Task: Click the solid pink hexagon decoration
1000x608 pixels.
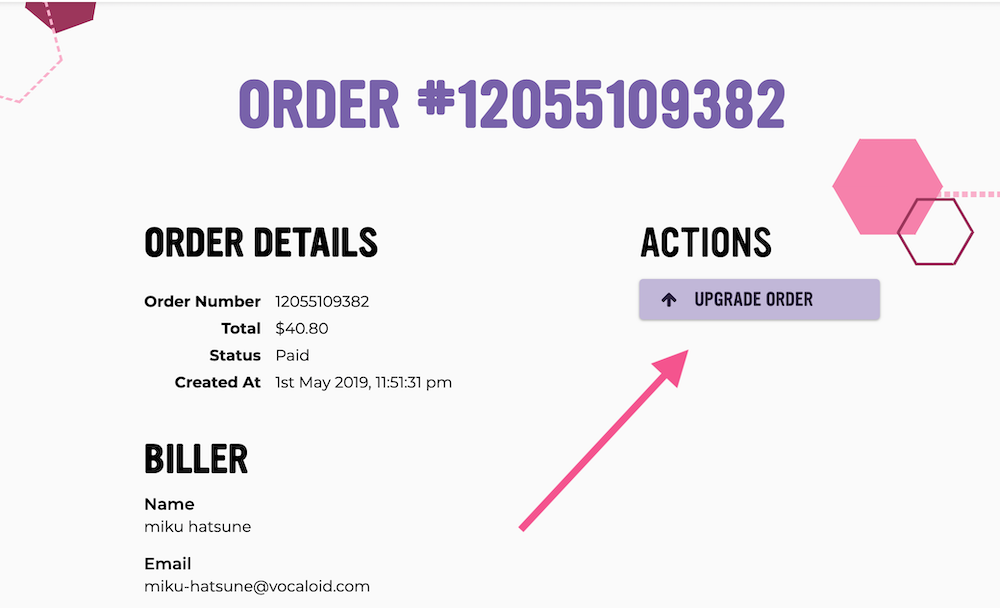Action: 887,186
